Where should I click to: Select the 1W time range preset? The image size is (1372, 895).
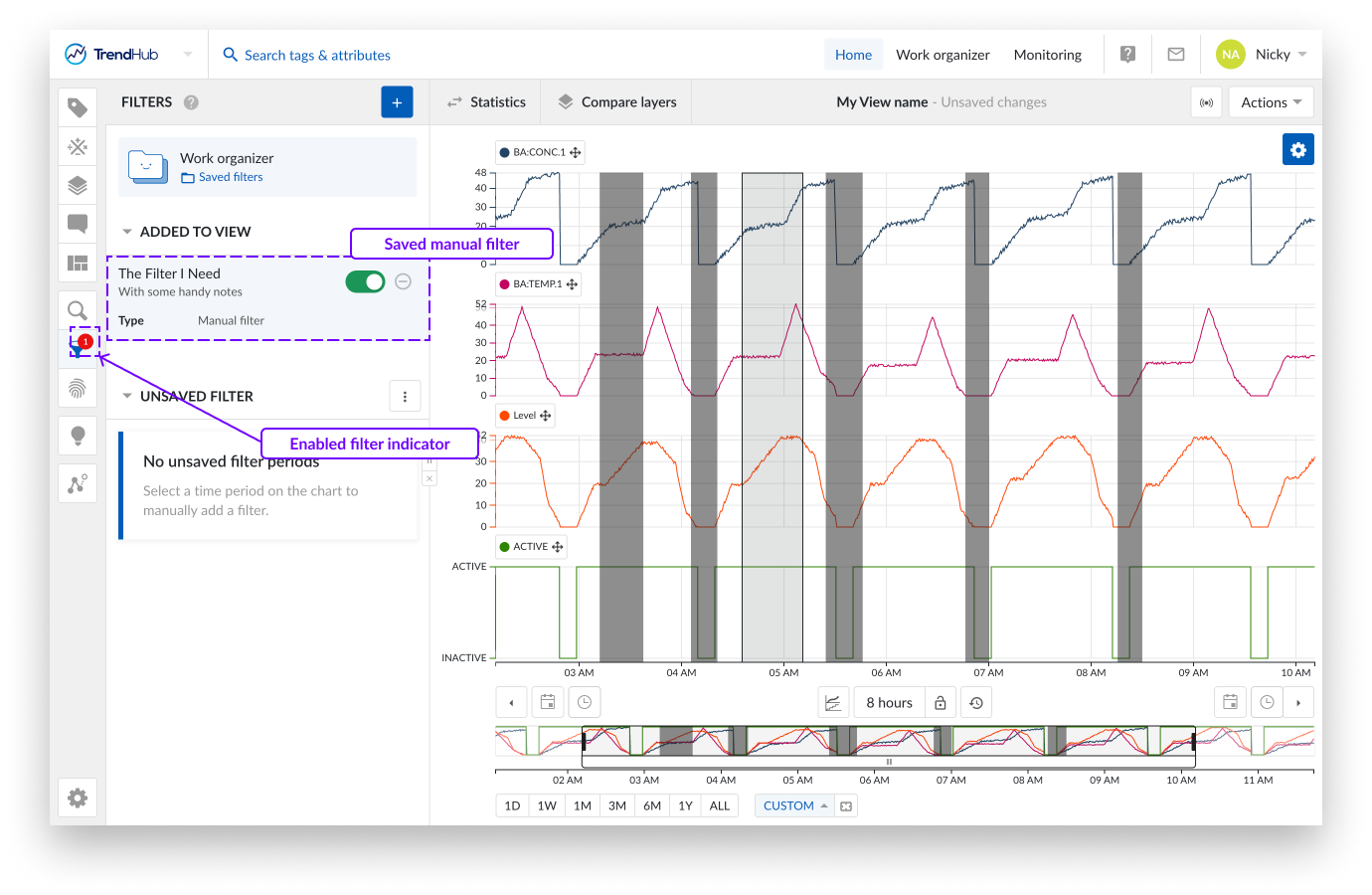pyautogui.click(x=547, y=805)
